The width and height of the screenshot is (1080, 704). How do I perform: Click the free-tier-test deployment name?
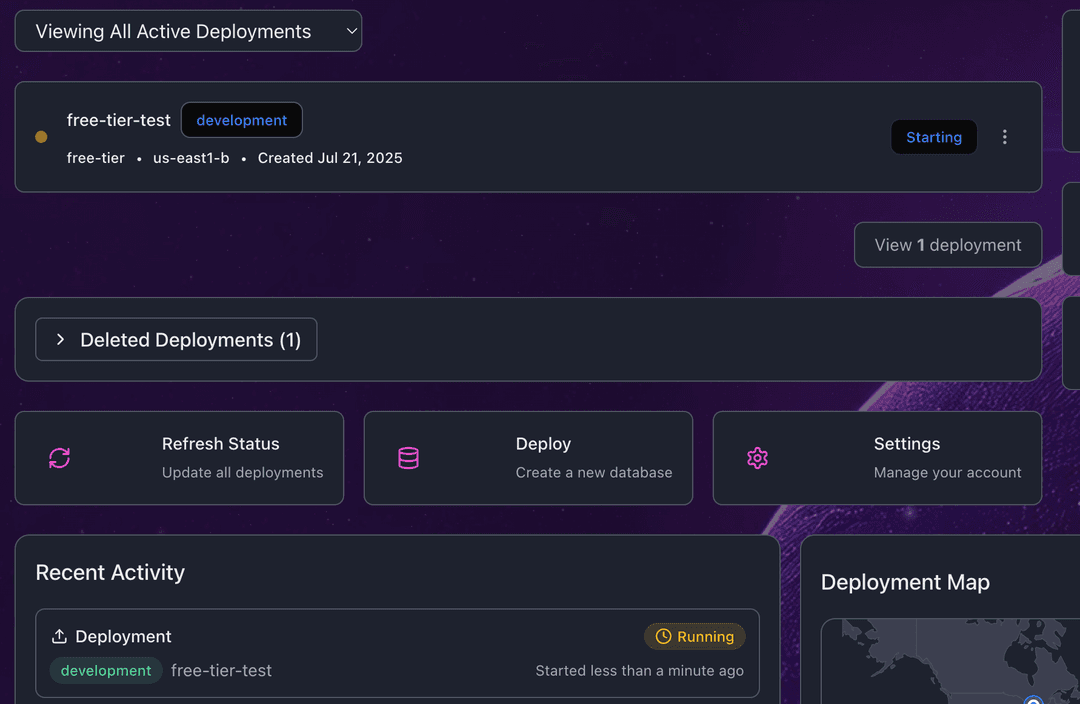(118, 119)
